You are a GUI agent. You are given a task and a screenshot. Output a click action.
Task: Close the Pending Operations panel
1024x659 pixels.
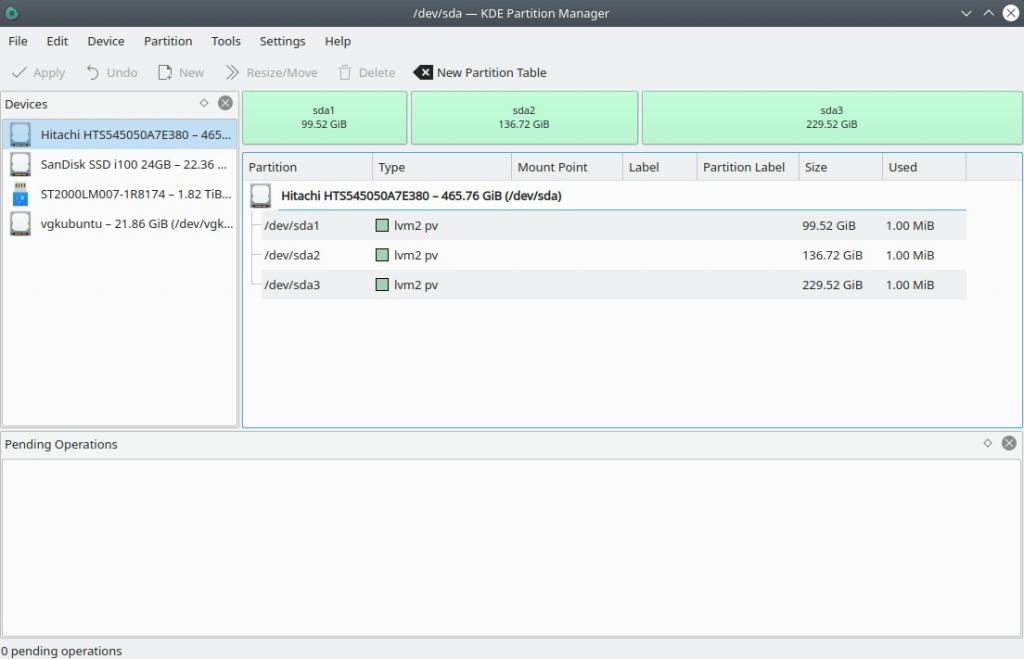(1009, 443)
